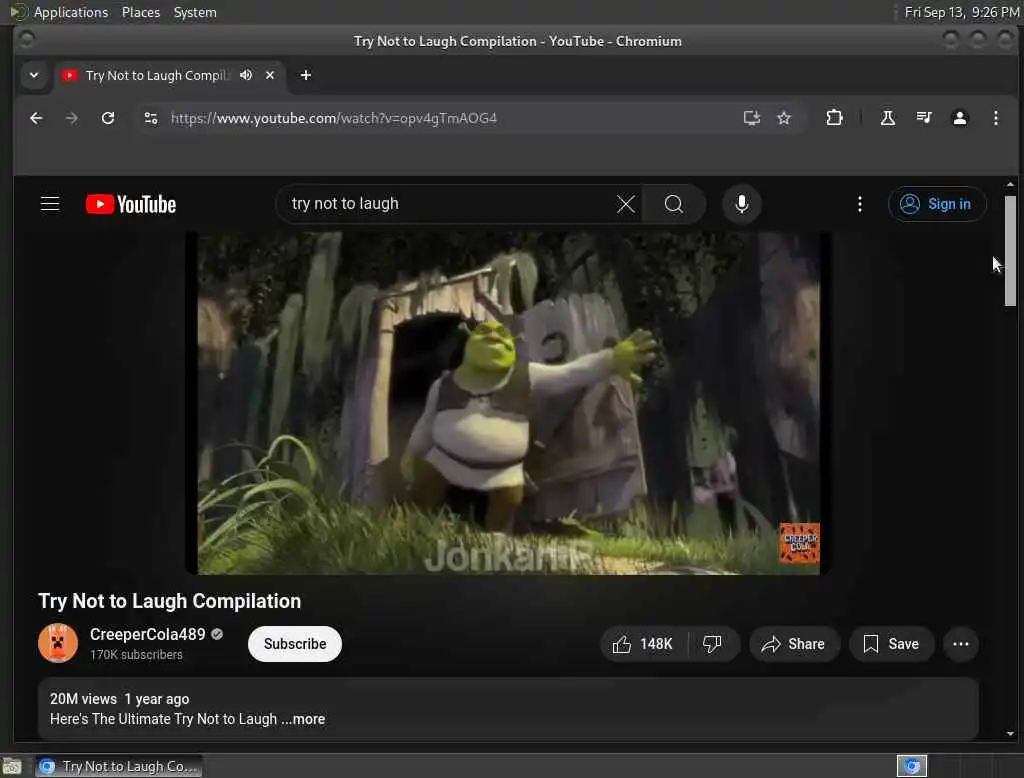
Task: Click the verified badge next to CreeperCola489
Action: coord(217,634)
